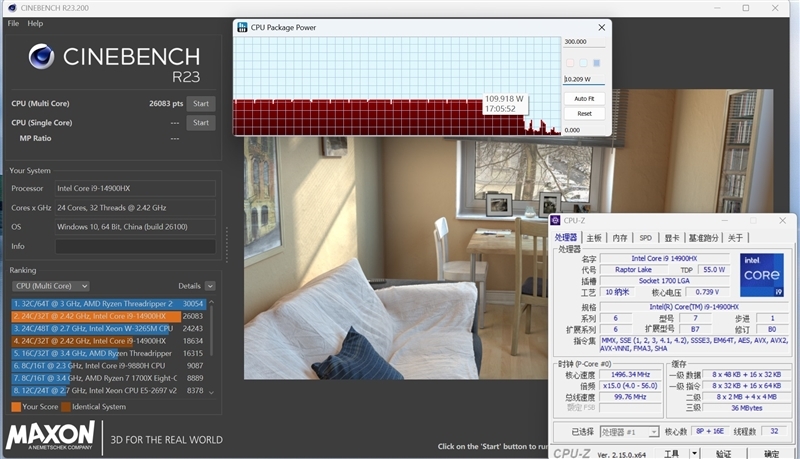Viewport: 800px width, 459px height.
Task: Click the 10.209 W current value field
Action: (x=584, y=79)
